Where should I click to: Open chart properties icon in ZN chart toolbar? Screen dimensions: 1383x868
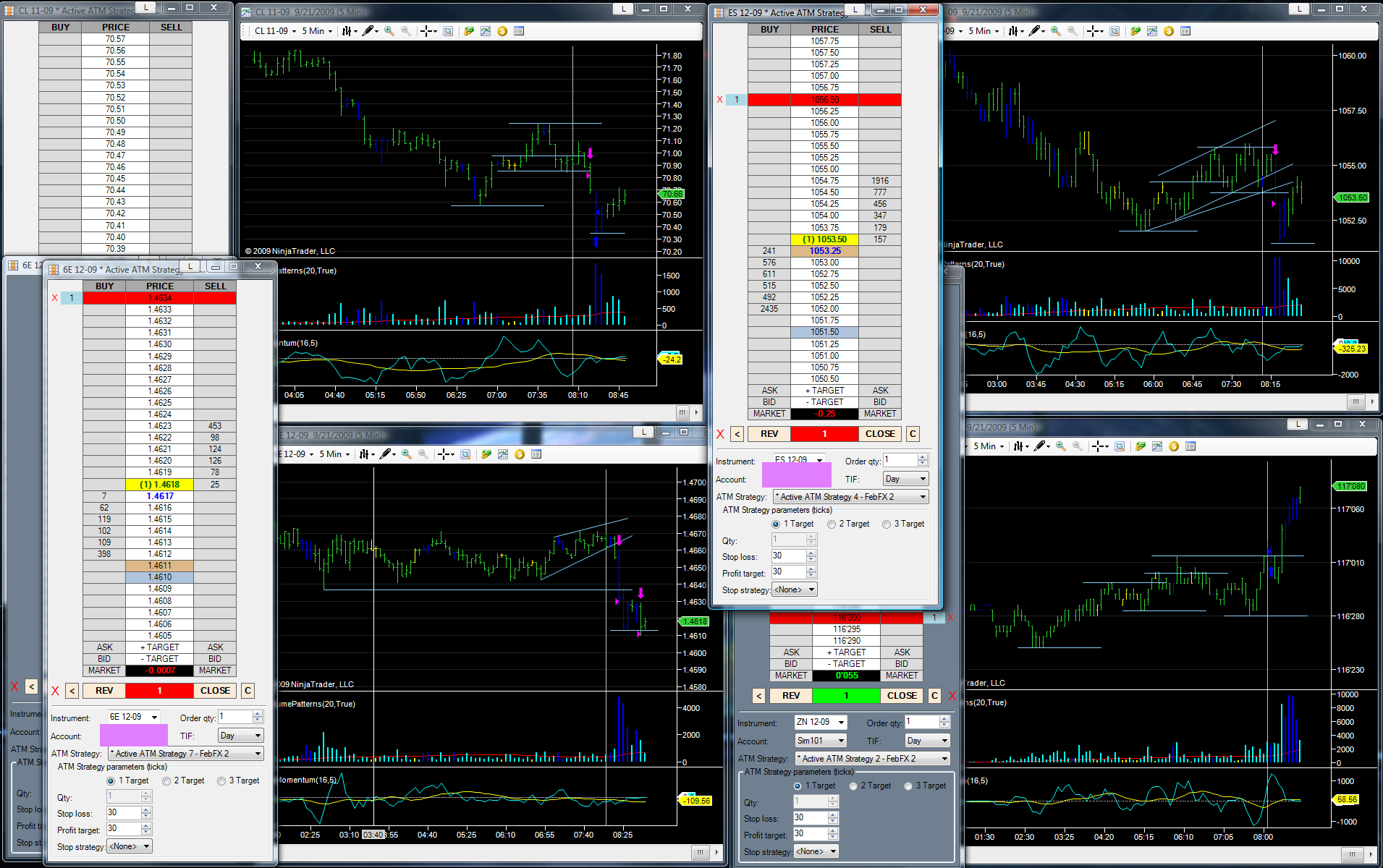click(1190, 446)
